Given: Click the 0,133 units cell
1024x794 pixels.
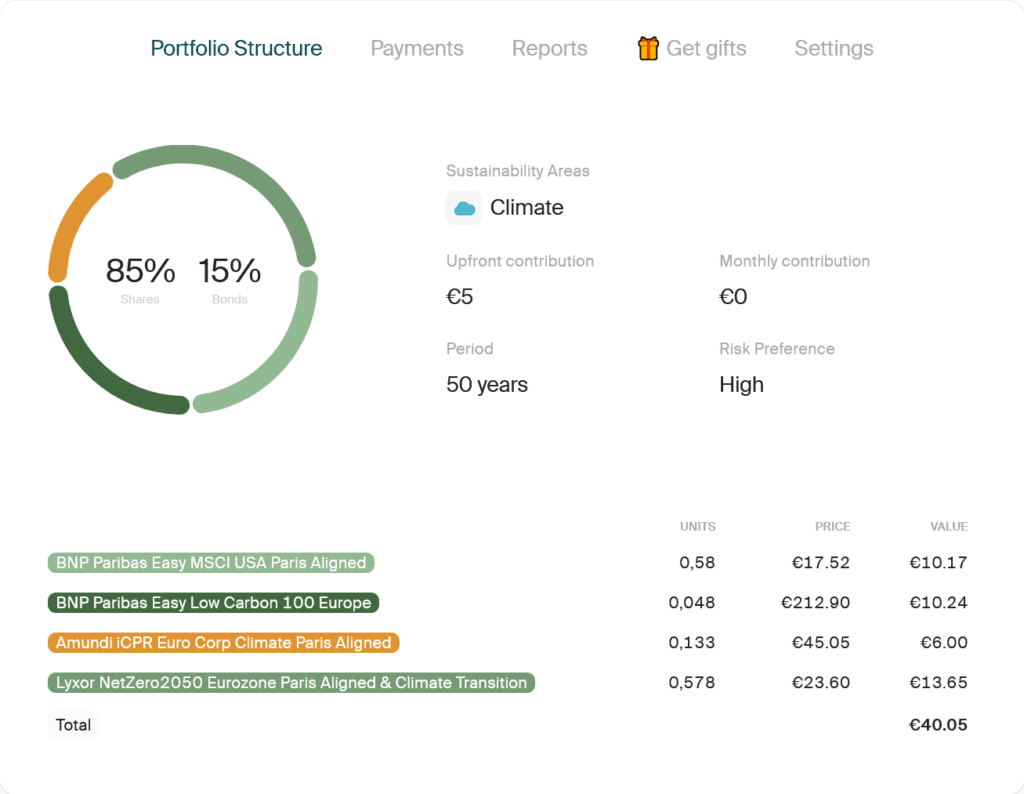Looking at the screenshot, I should tap(692, 643).
